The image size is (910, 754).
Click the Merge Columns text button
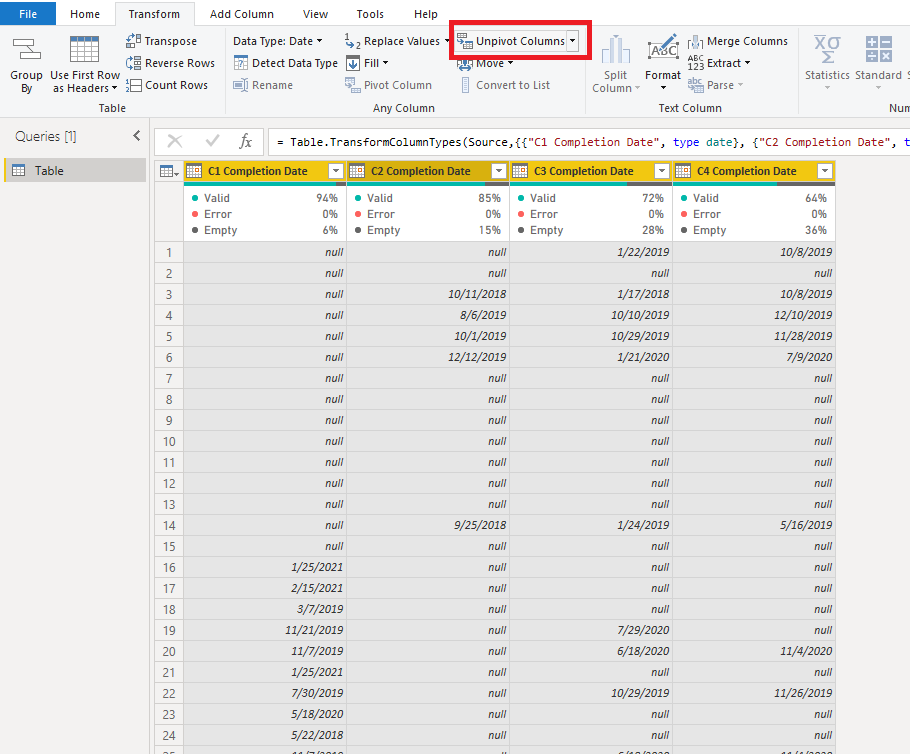tap(747, 41)
